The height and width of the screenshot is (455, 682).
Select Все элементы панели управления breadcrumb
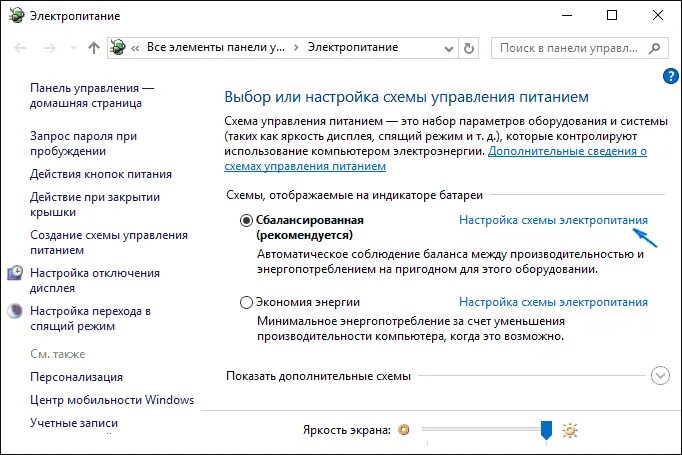(x=216, y=47)
